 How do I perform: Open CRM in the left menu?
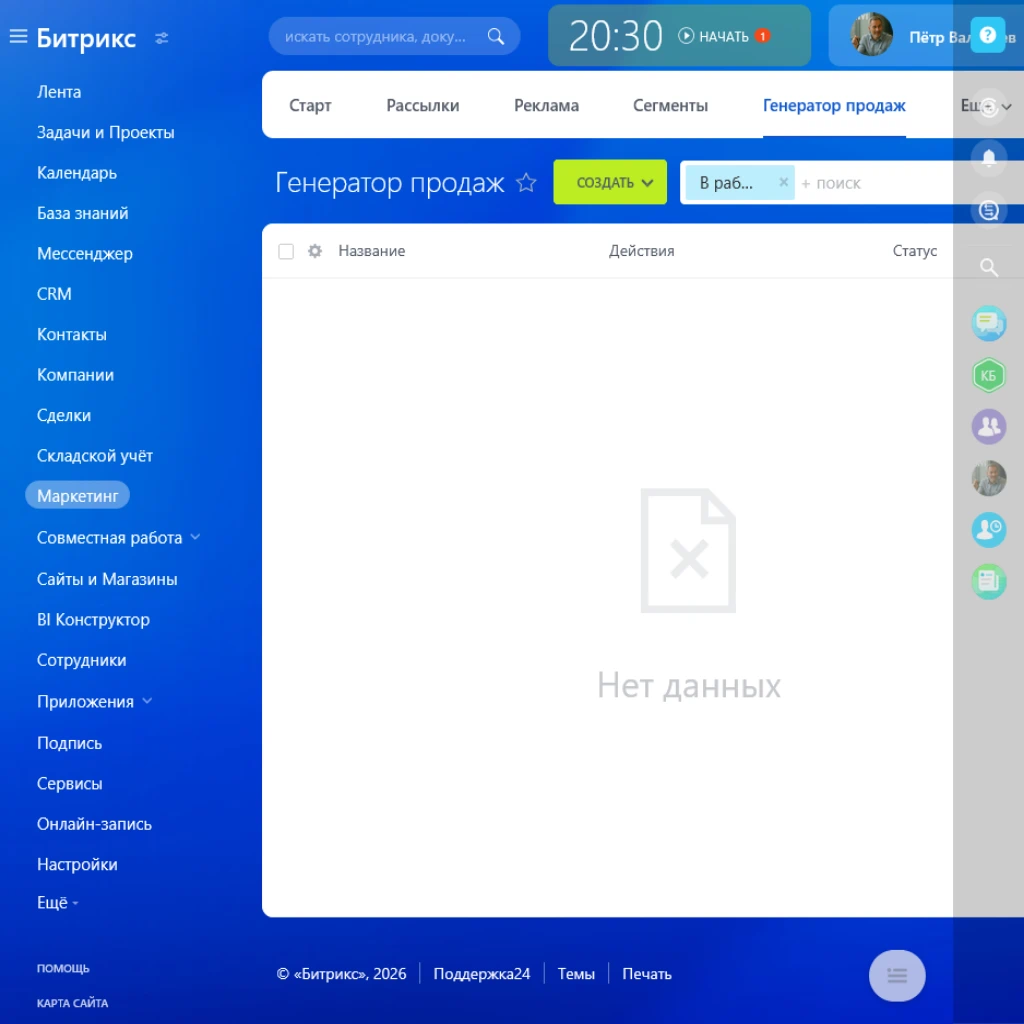point(54,294)
